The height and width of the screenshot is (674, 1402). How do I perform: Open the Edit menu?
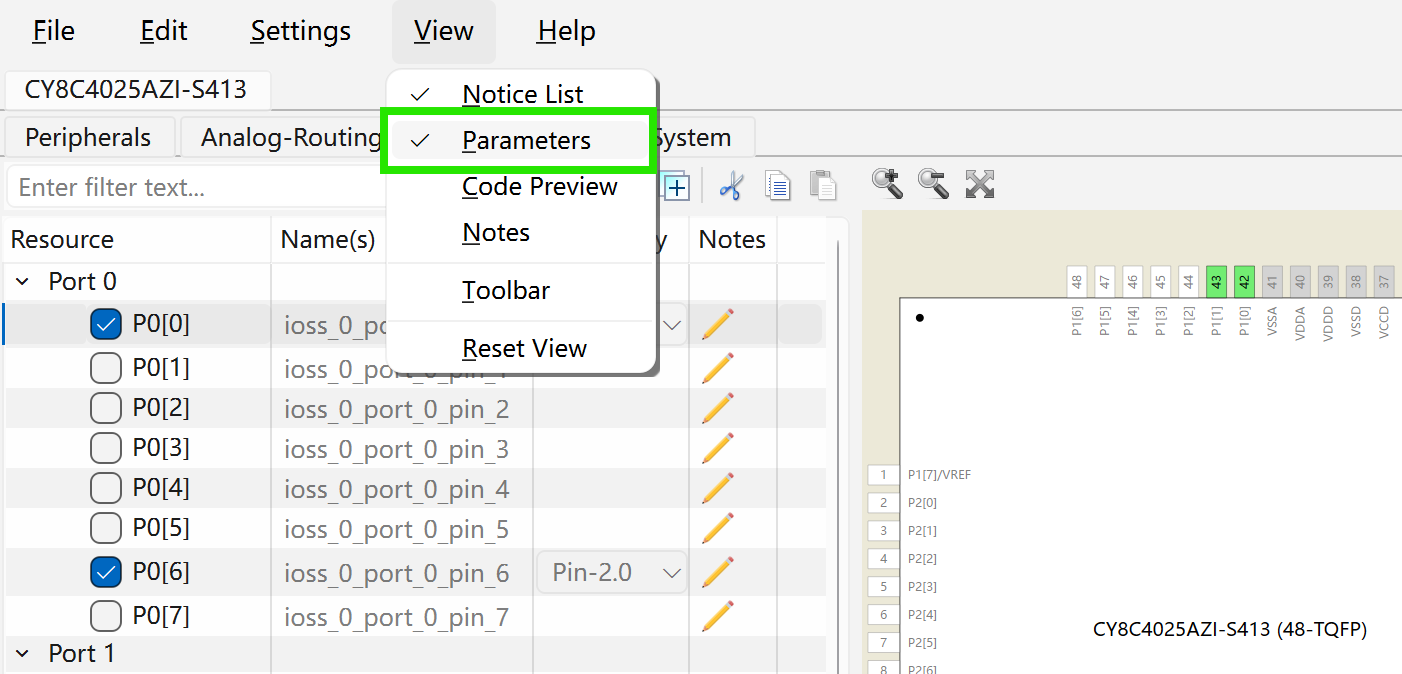(163, 31)
